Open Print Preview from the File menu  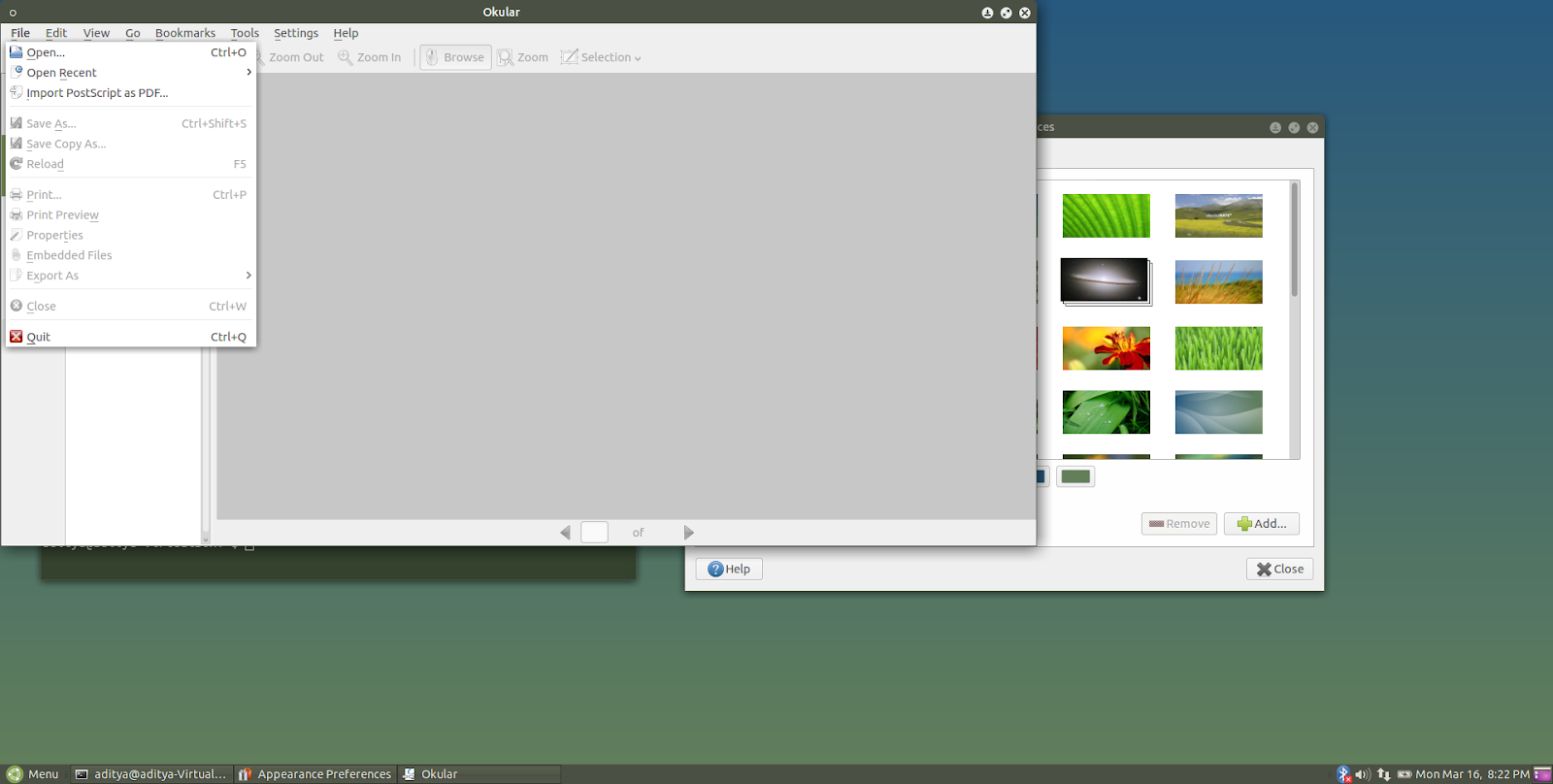click(130, 214)
